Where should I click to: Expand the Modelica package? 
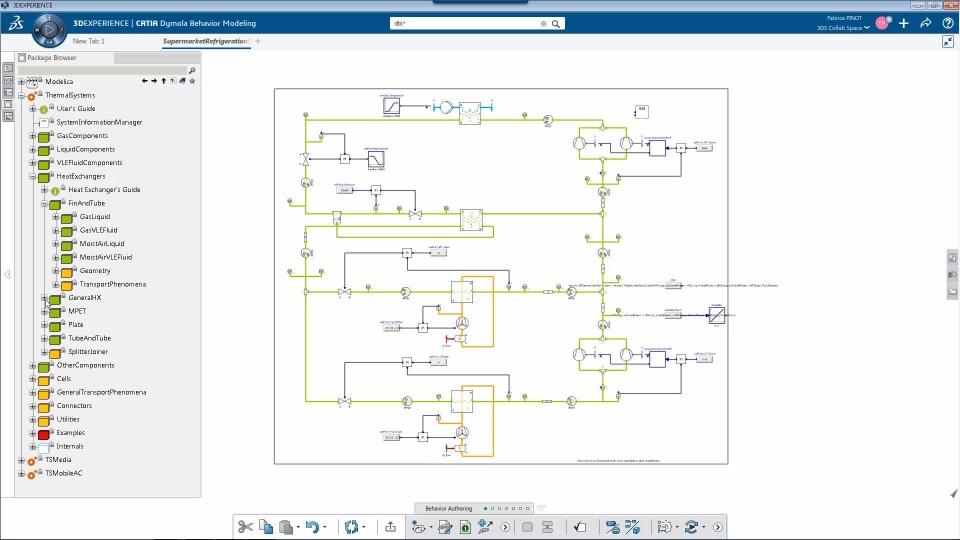21,81
